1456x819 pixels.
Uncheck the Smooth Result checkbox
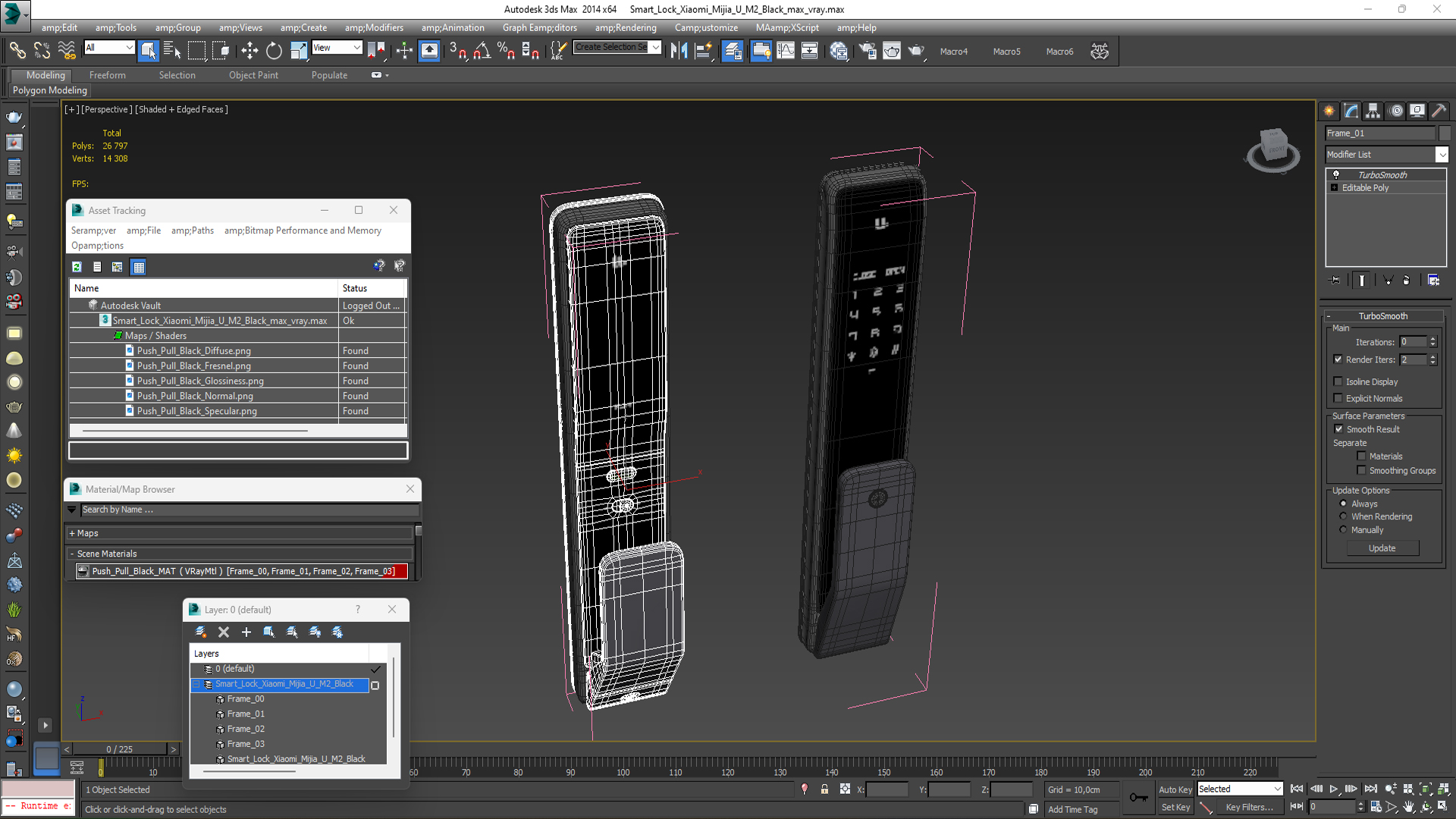pos(1338,429)
